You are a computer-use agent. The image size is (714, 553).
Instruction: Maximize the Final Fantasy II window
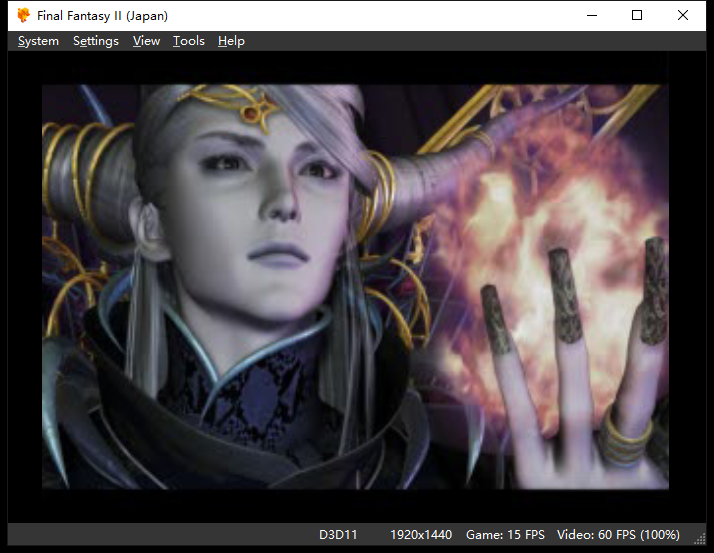pos(637,15)
